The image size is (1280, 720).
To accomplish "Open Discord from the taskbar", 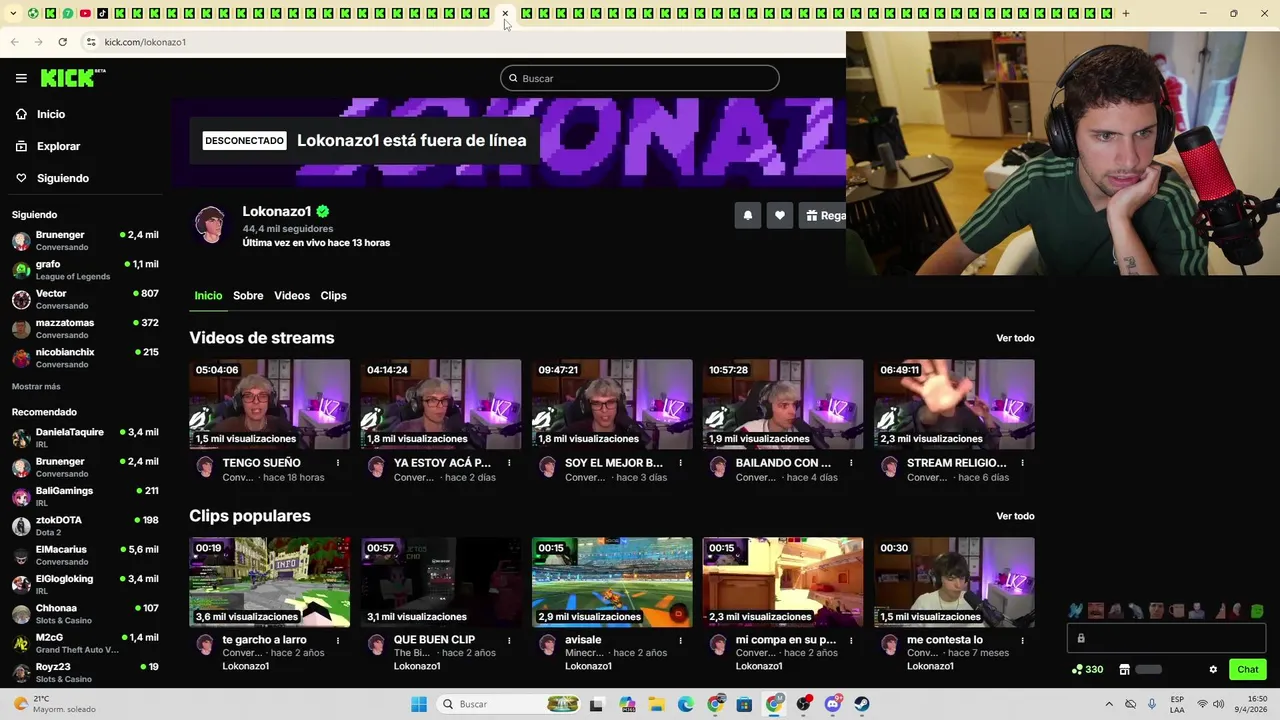I will tap(833, 704).
